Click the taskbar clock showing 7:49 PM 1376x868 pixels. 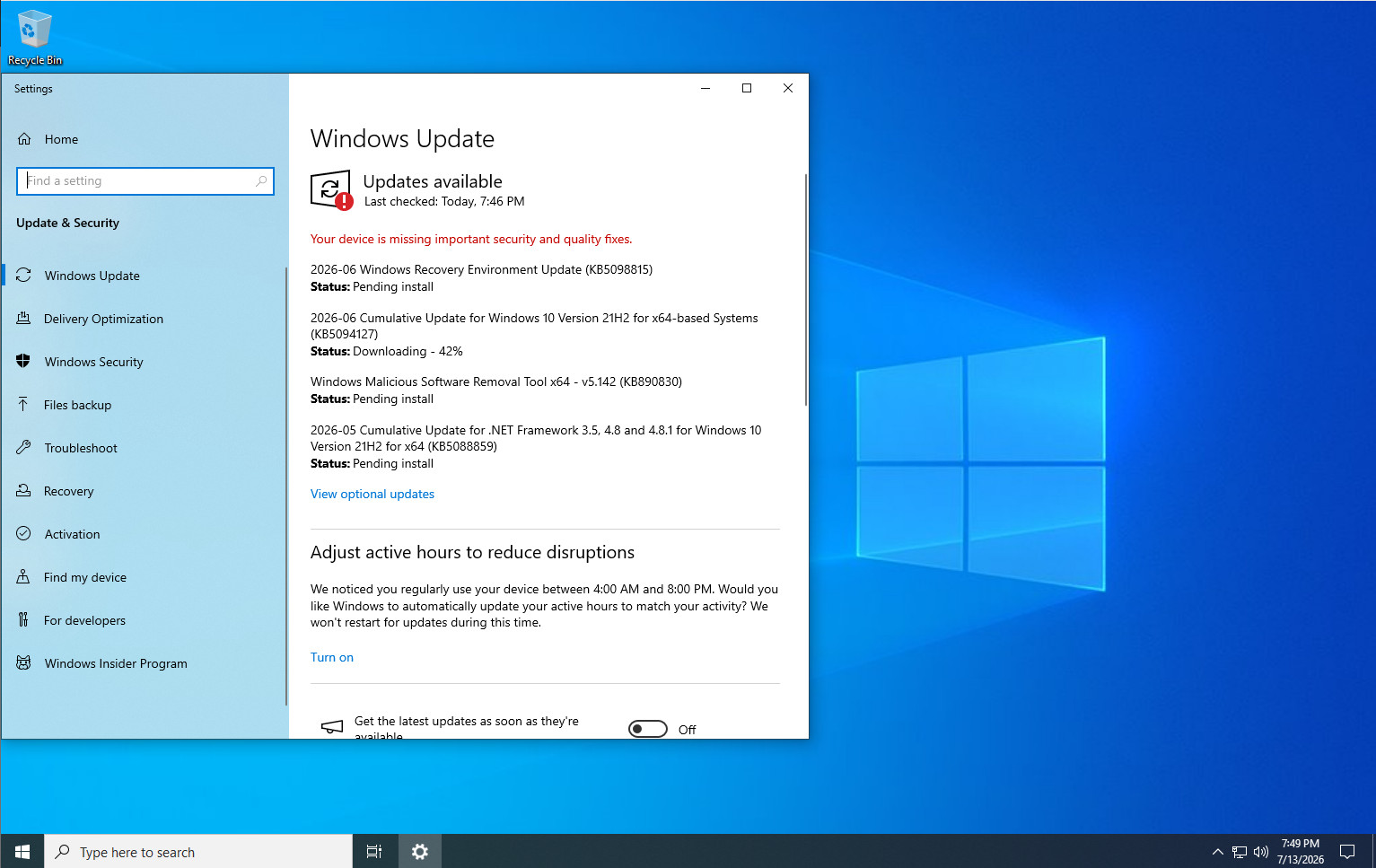click(x=1300, y=851)
